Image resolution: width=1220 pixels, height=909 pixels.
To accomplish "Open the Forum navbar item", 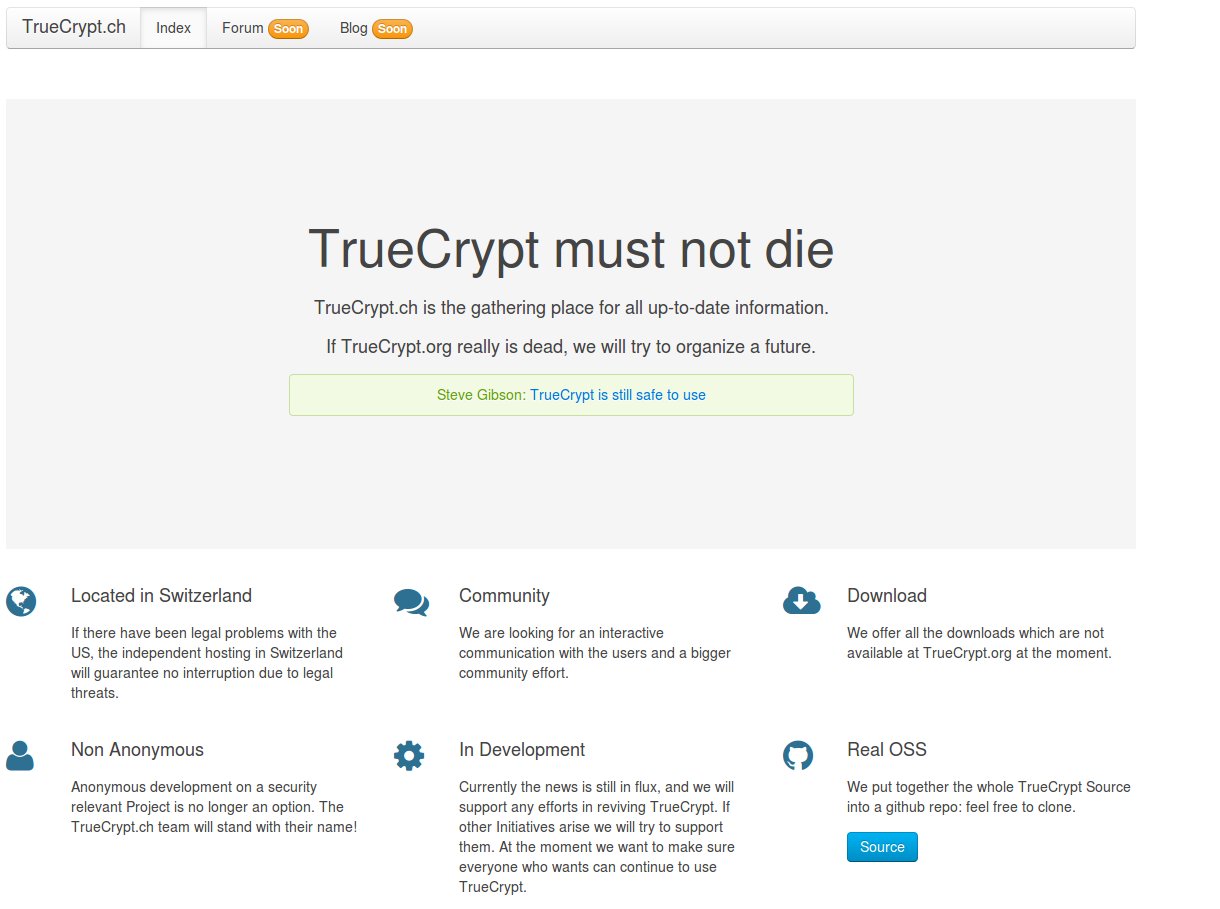I will 265,28.
